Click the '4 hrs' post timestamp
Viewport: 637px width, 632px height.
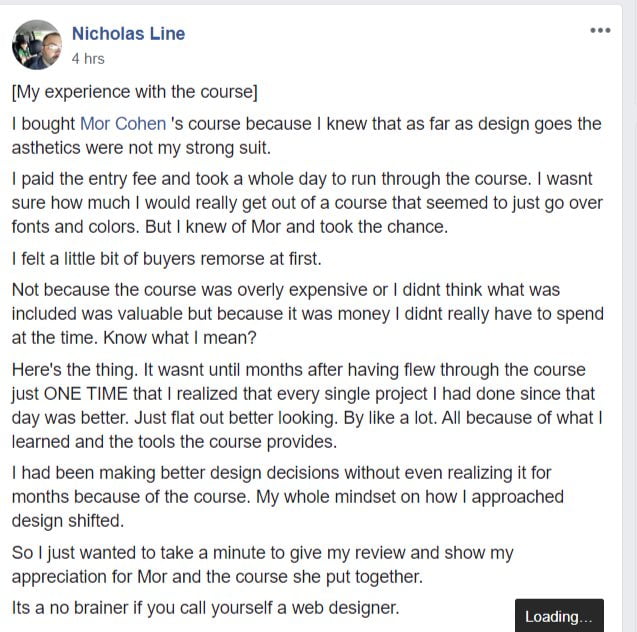[88, 59]
